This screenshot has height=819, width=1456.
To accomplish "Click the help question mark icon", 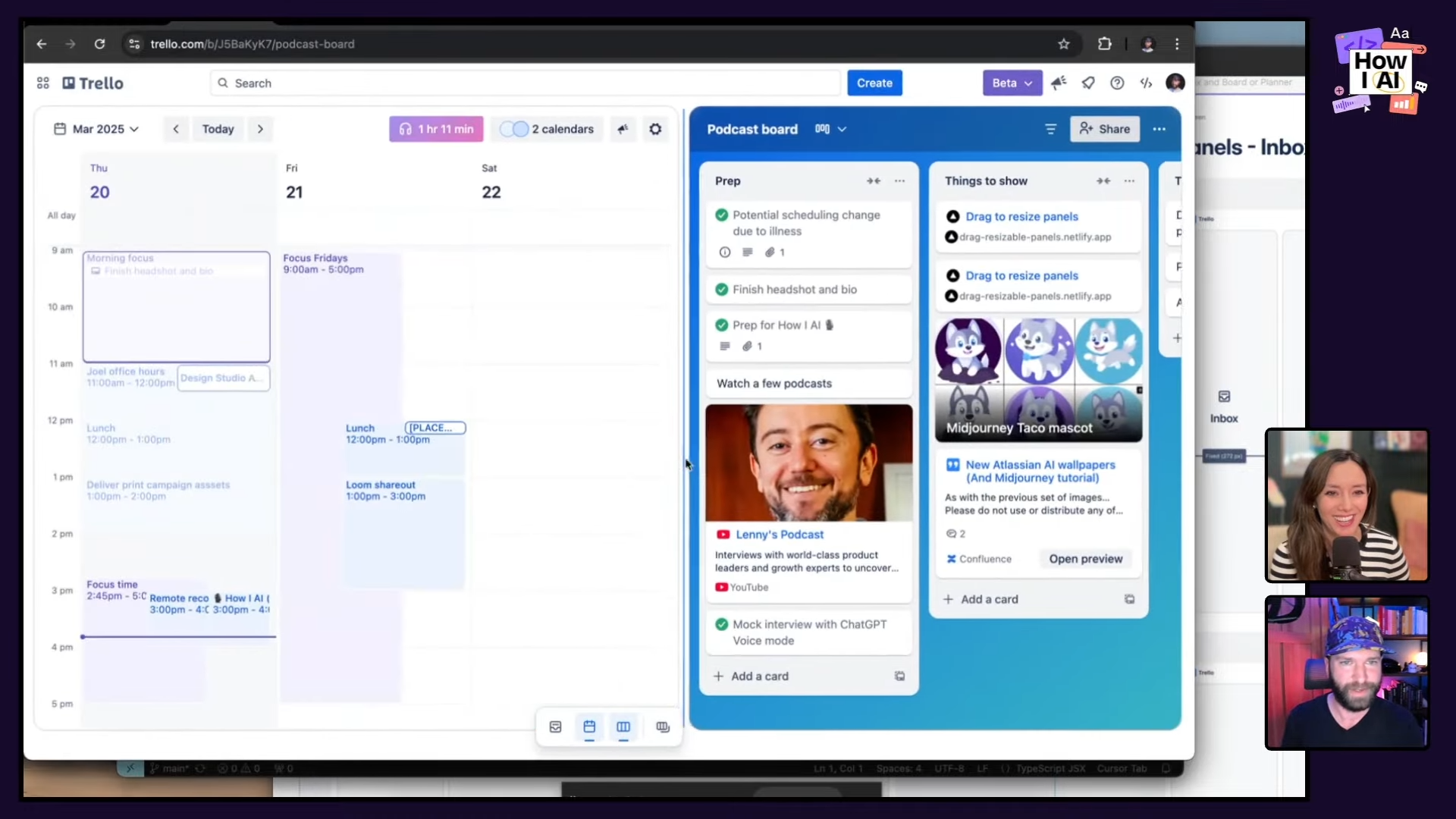I will pyautogui.click(x=1117, y=83).
